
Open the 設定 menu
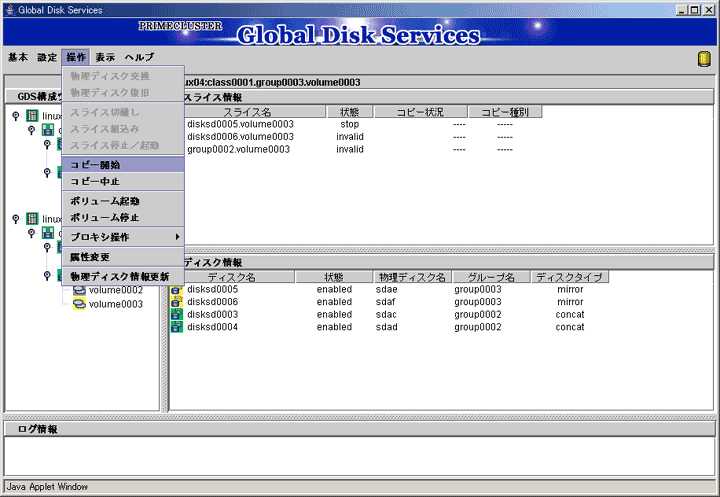coord(47,57)
